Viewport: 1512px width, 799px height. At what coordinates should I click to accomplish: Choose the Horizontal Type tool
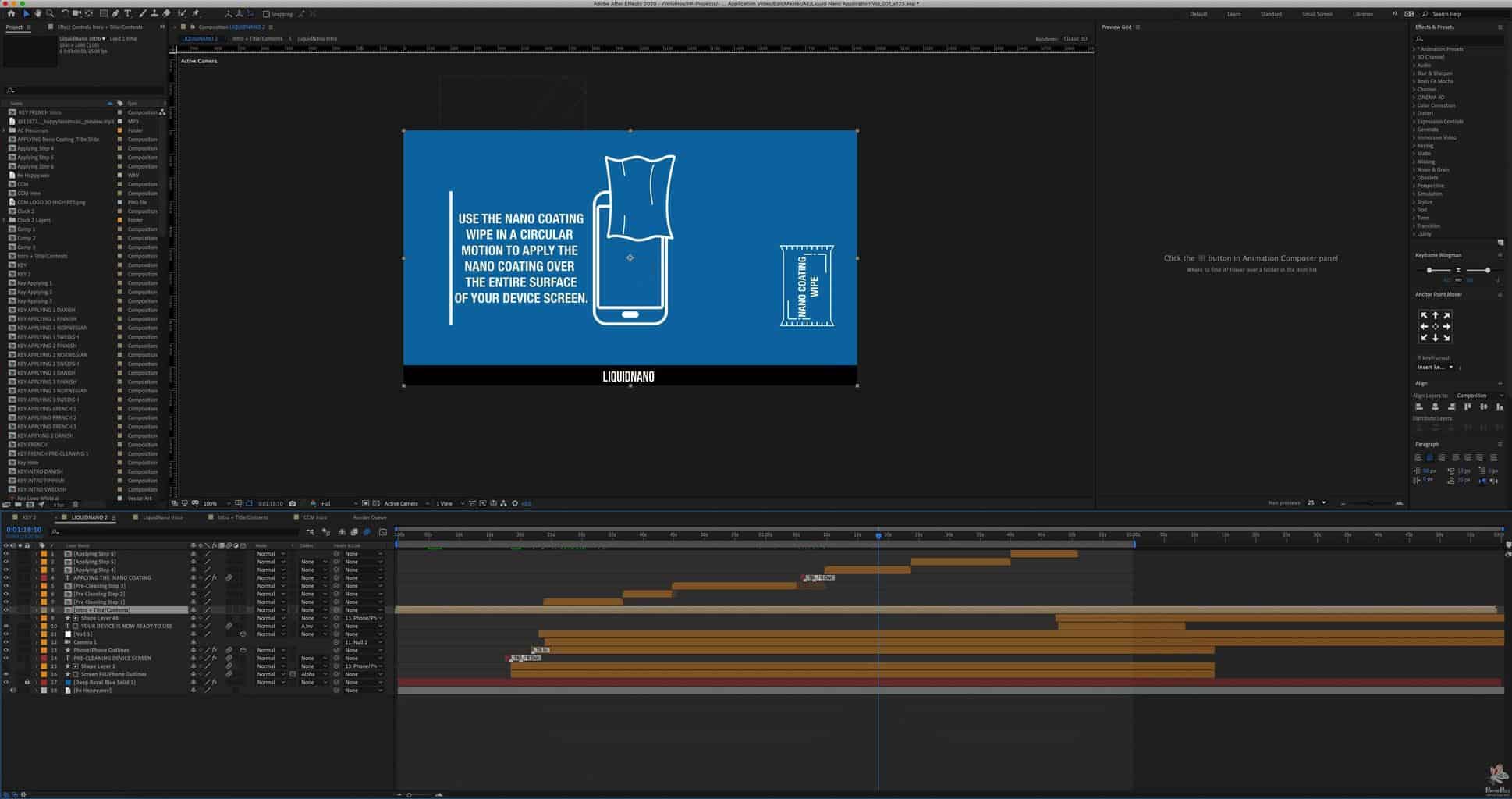click(x=128, y=13)
